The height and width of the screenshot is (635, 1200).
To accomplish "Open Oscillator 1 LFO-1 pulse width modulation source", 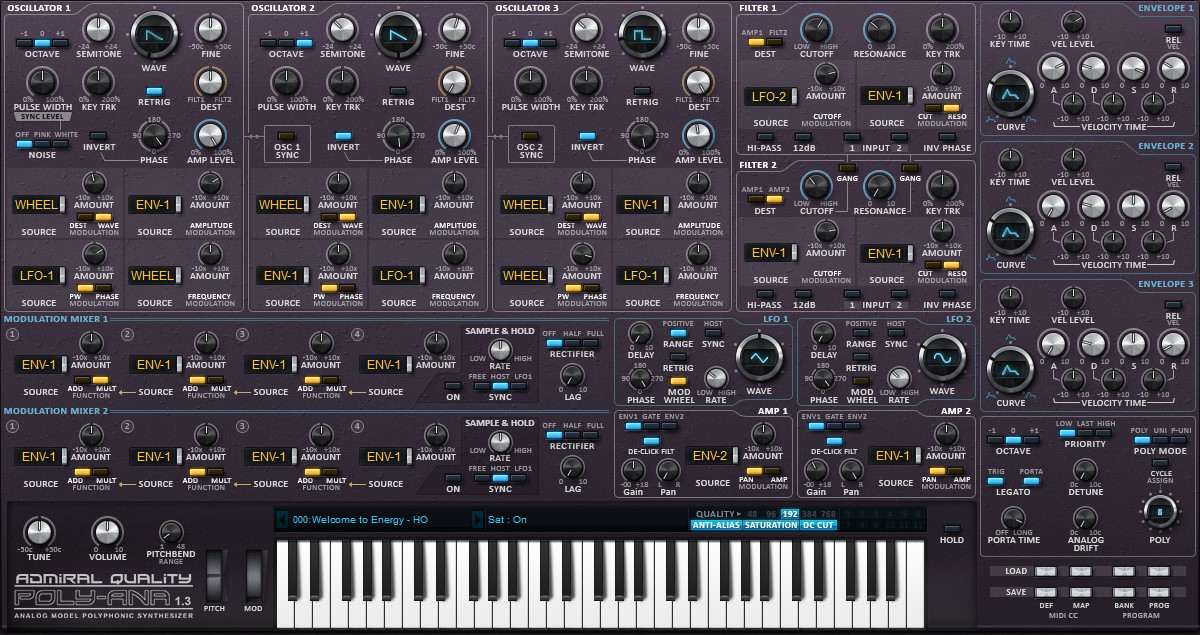I will pyautogui.click(x=41, y=275).
